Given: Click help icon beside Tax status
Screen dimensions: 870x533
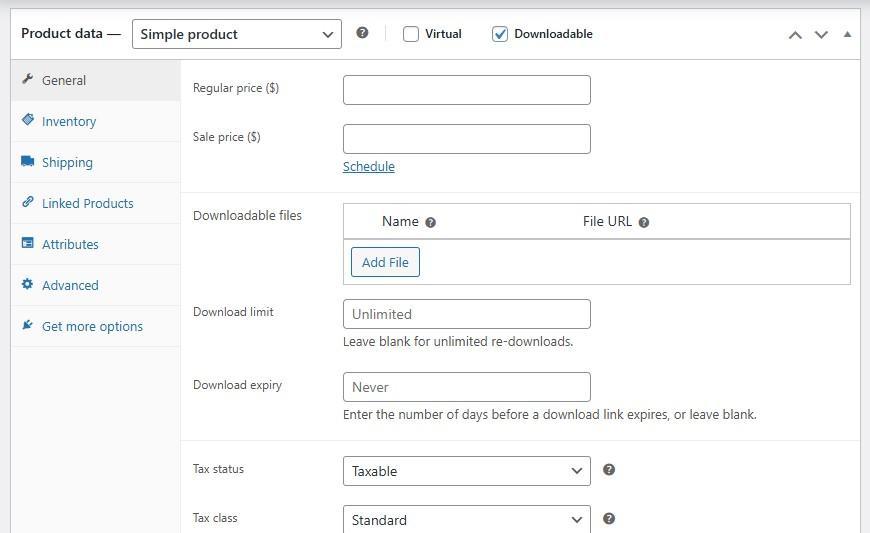Looking at the screenshot, I should (609, 470).
